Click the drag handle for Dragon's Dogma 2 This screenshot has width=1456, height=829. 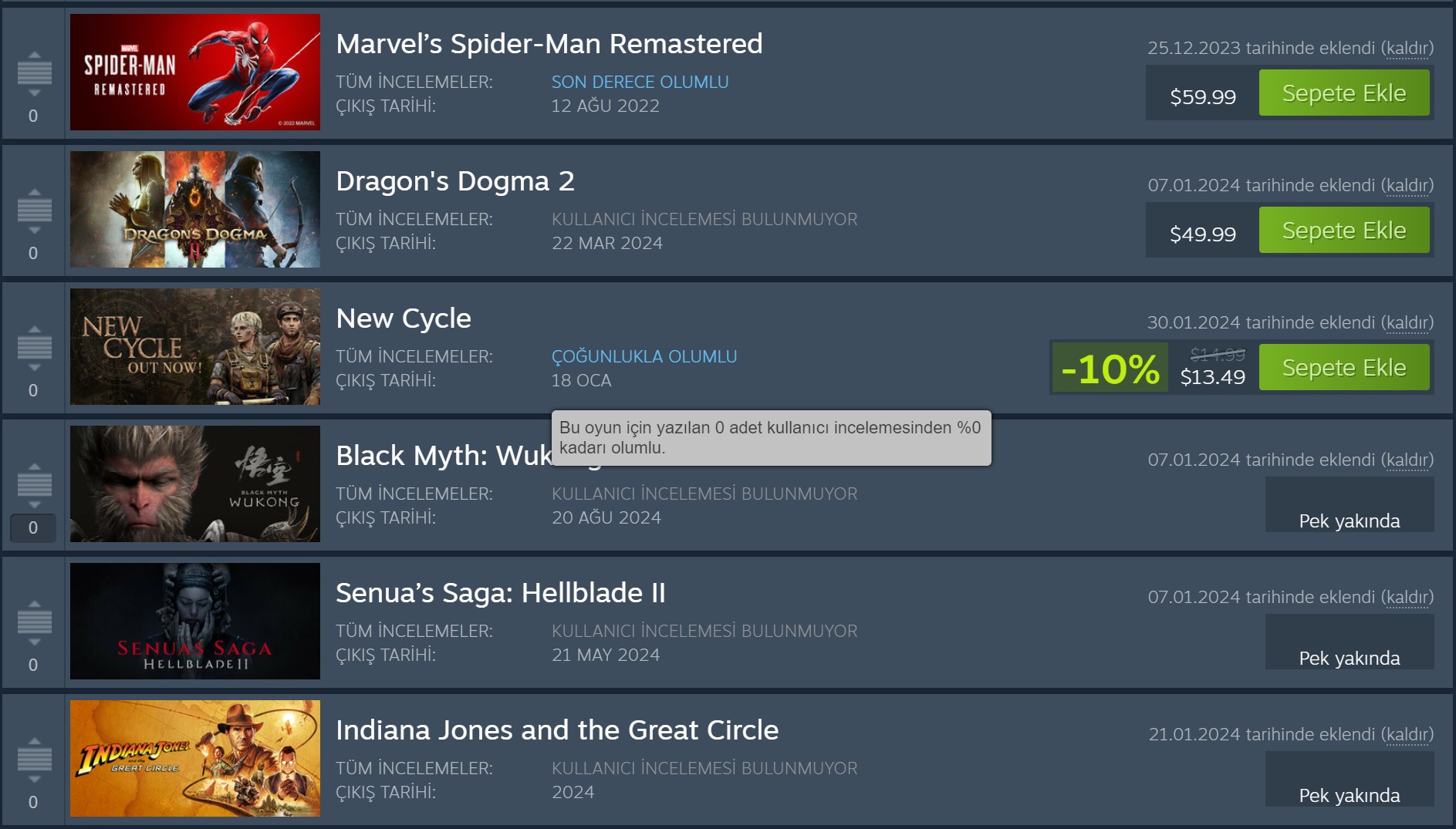(34, 211)
